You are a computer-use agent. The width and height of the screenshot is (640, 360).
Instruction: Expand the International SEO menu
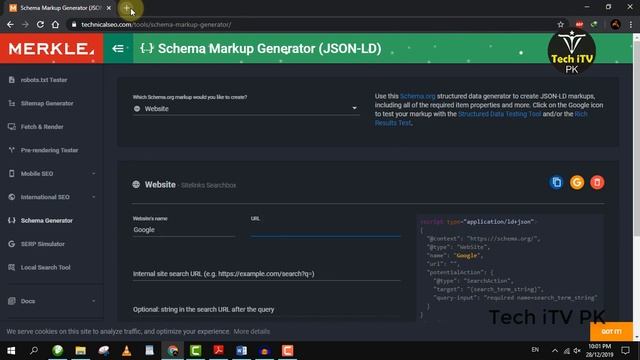(x=51, y=197)
